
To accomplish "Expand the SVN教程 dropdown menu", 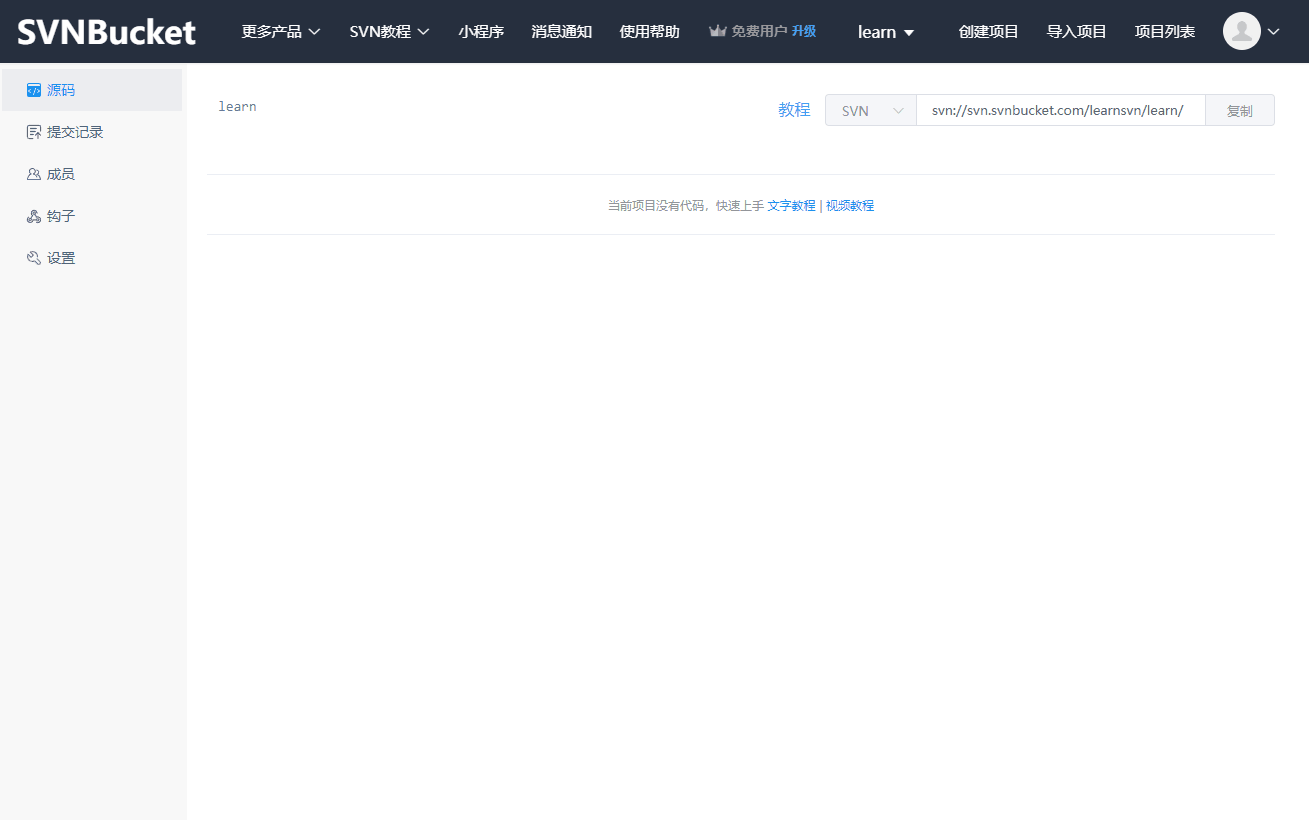I will pyautogui.click(x=389, y=31).
